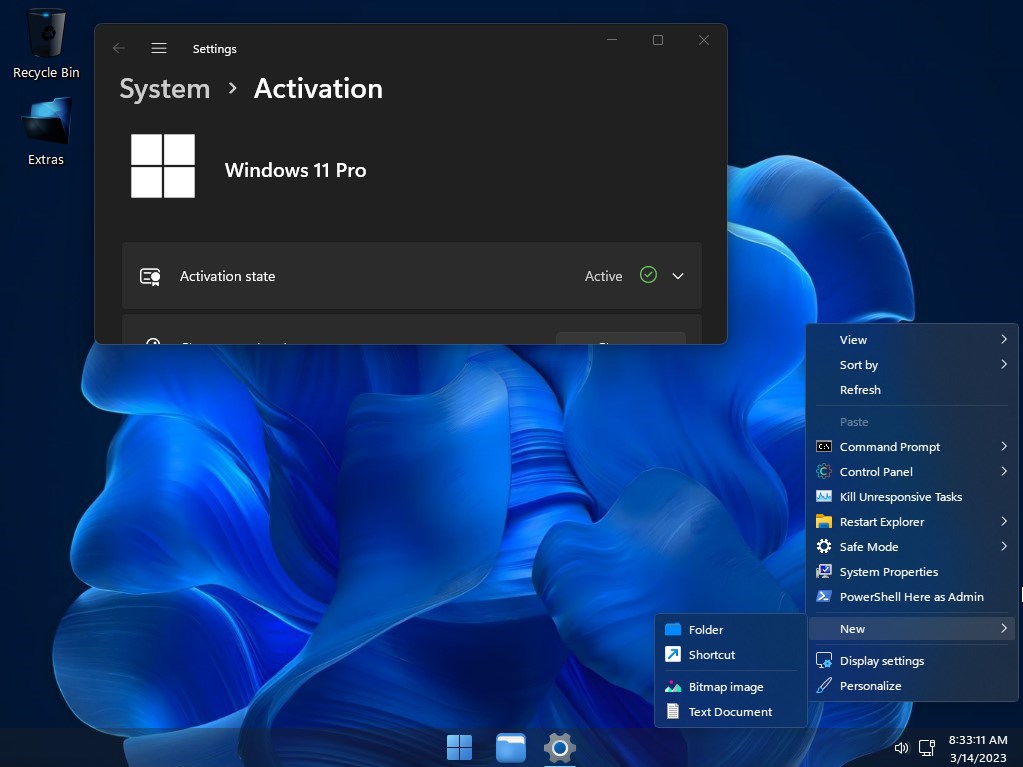Choose Text Document in New submenu

[x=731, y=712]
